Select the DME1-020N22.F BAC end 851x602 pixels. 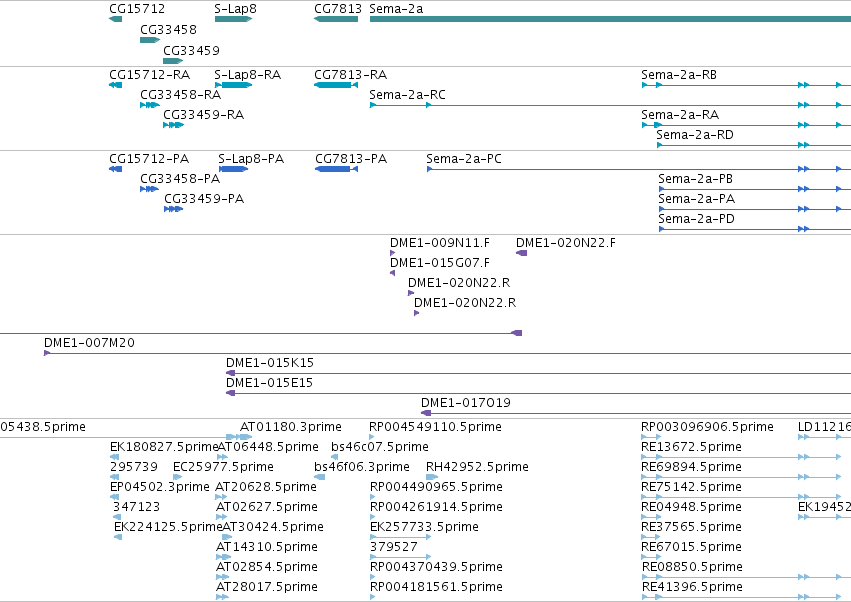tap(521, 253)
